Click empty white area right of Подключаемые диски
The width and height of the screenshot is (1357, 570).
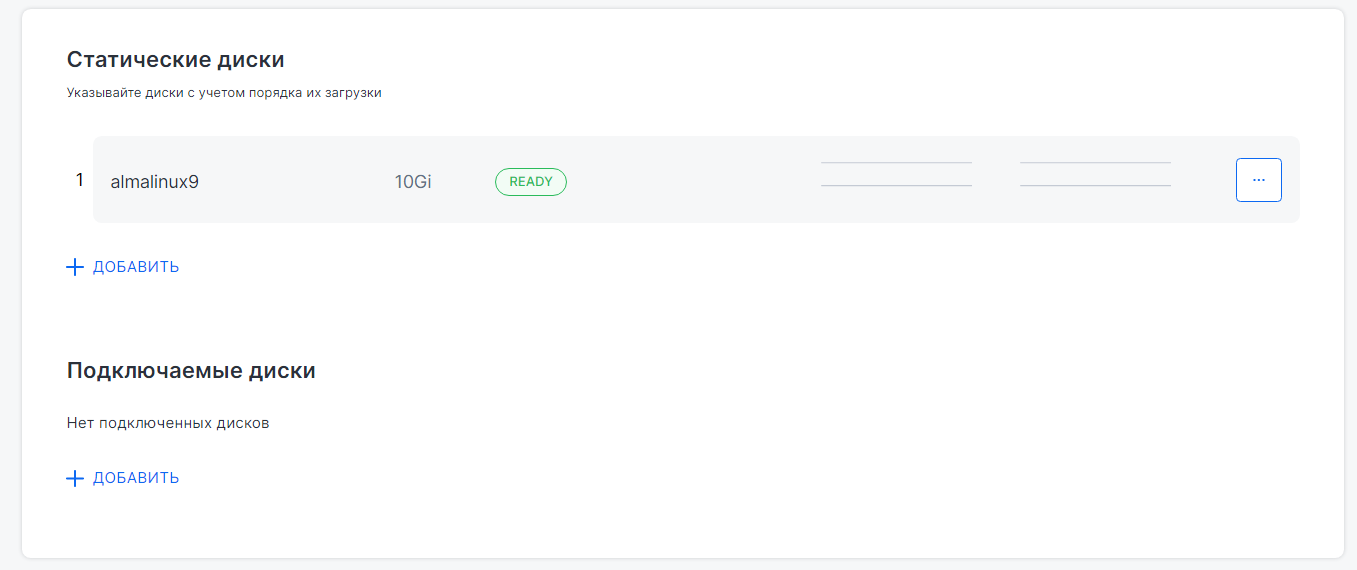coord(800,371)
